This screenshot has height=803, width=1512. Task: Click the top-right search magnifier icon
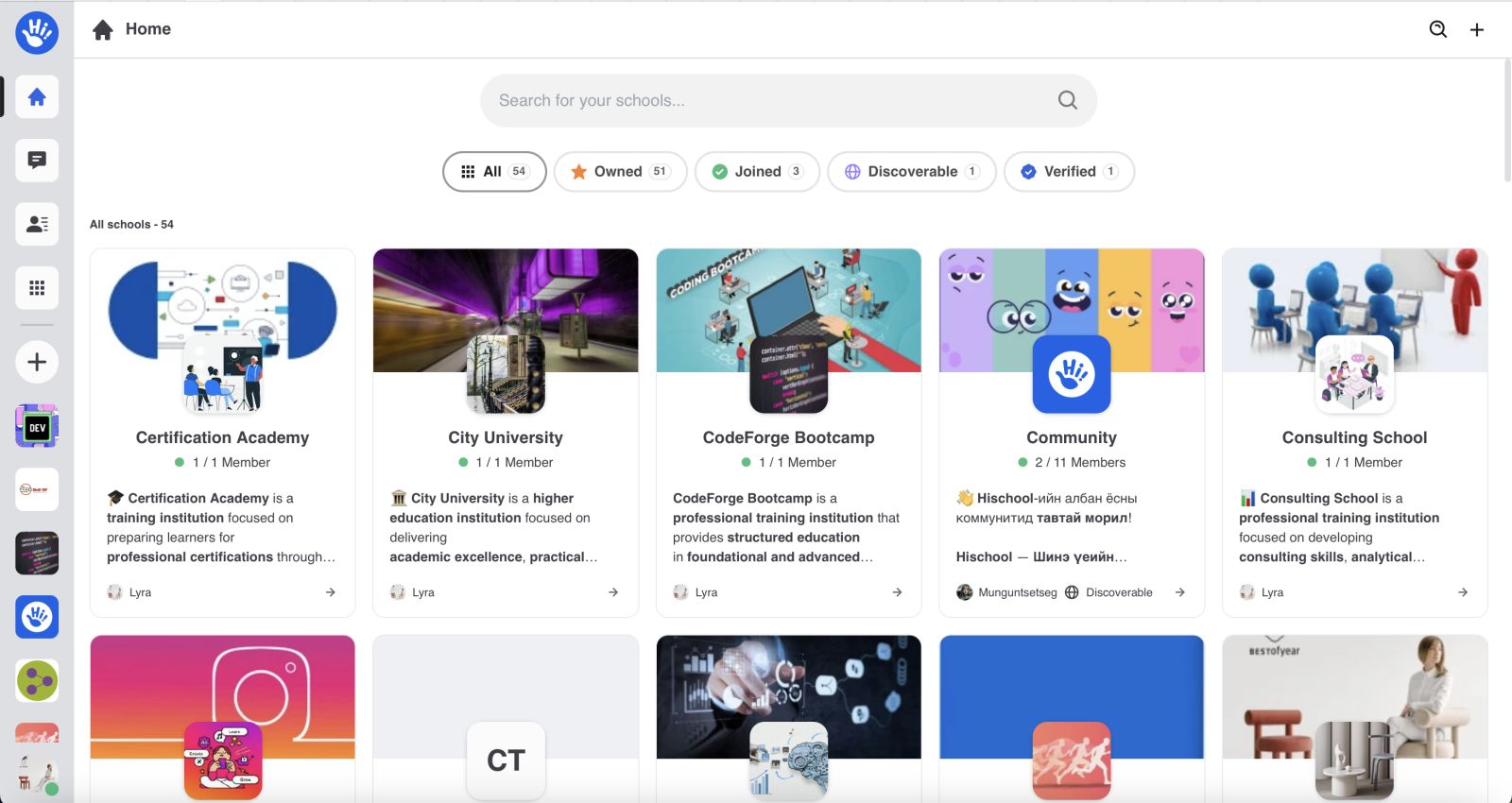coord(1437,29)
